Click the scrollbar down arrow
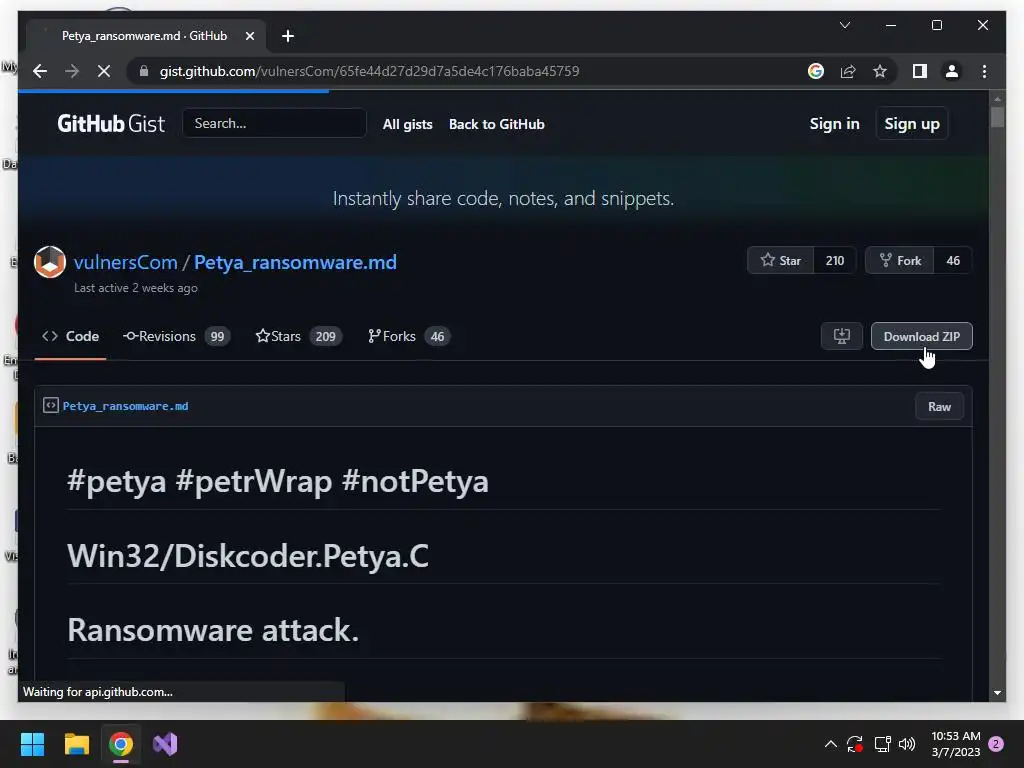The width and height of the screenshot is (1024, 768). (x=997, y=692)
